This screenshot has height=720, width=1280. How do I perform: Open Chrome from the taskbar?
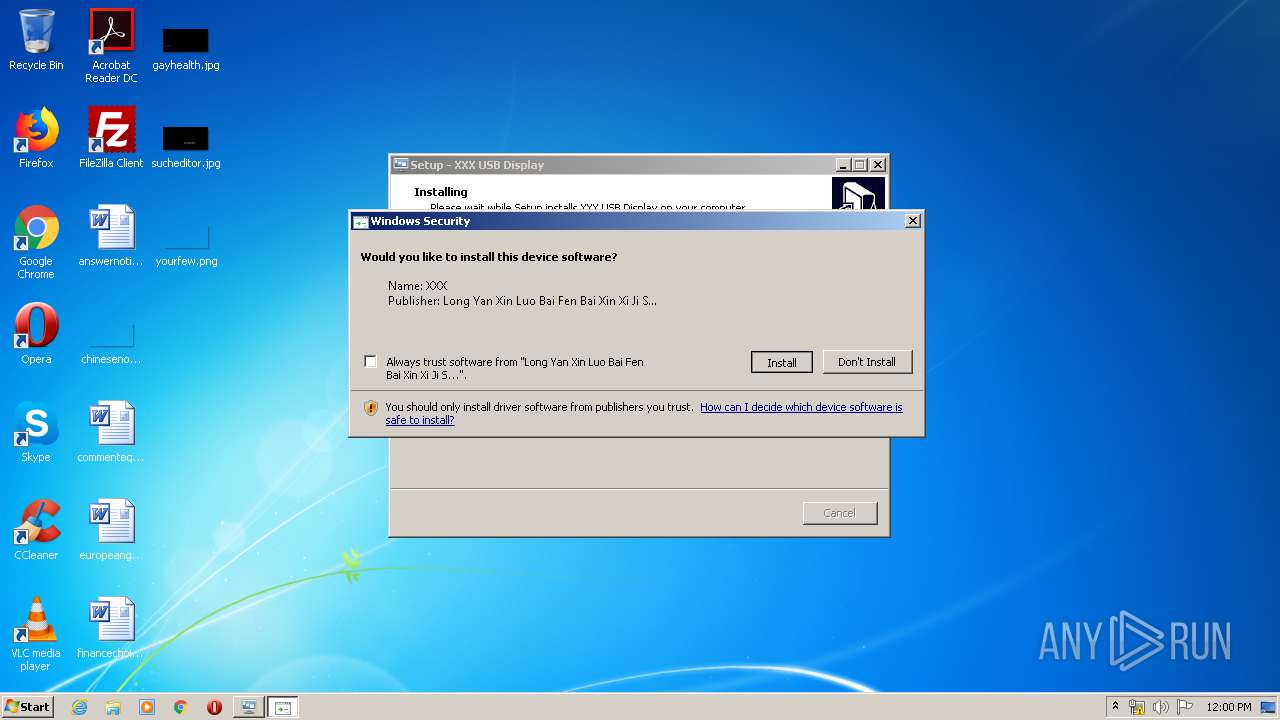pos(180,707)
